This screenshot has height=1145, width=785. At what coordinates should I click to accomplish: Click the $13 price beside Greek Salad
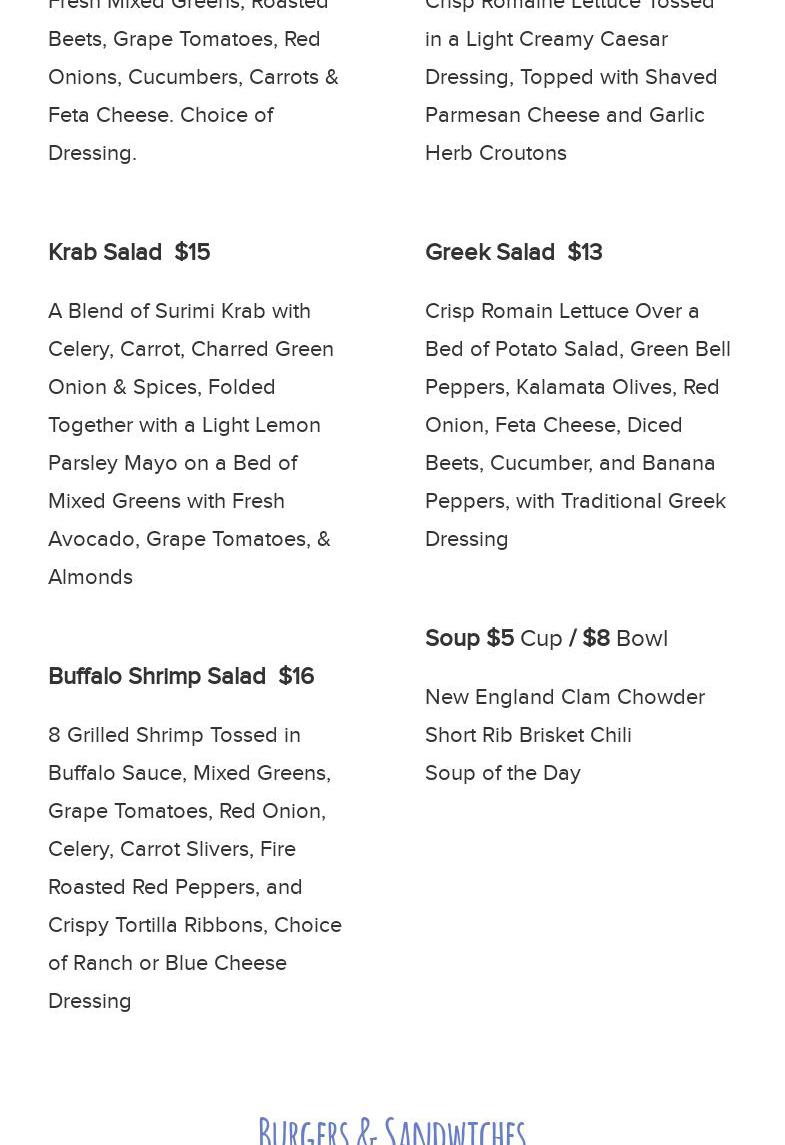[585, 252]
